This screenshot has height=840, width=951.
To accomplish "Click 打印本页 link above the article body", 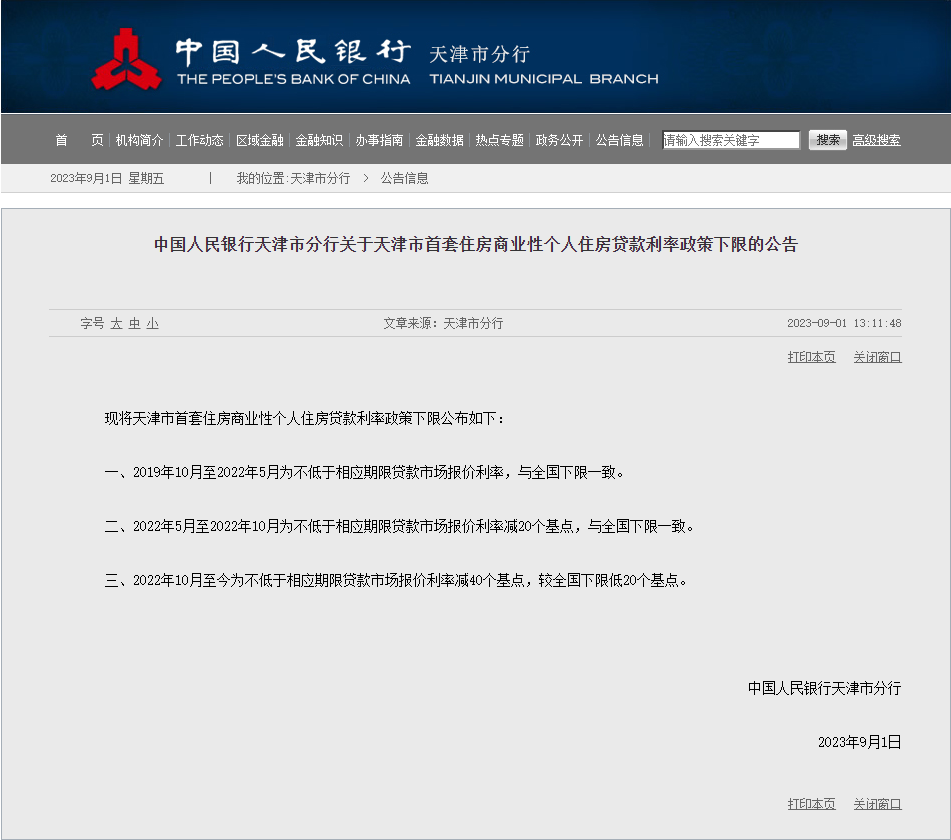I will click(811, 357).
